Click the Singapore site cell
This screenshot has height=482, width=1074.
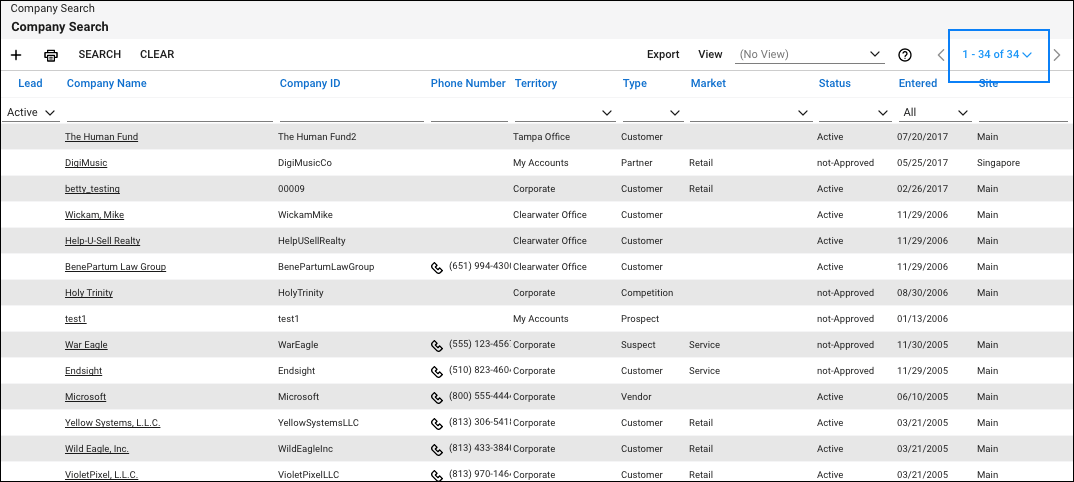[x=999, y=163]
